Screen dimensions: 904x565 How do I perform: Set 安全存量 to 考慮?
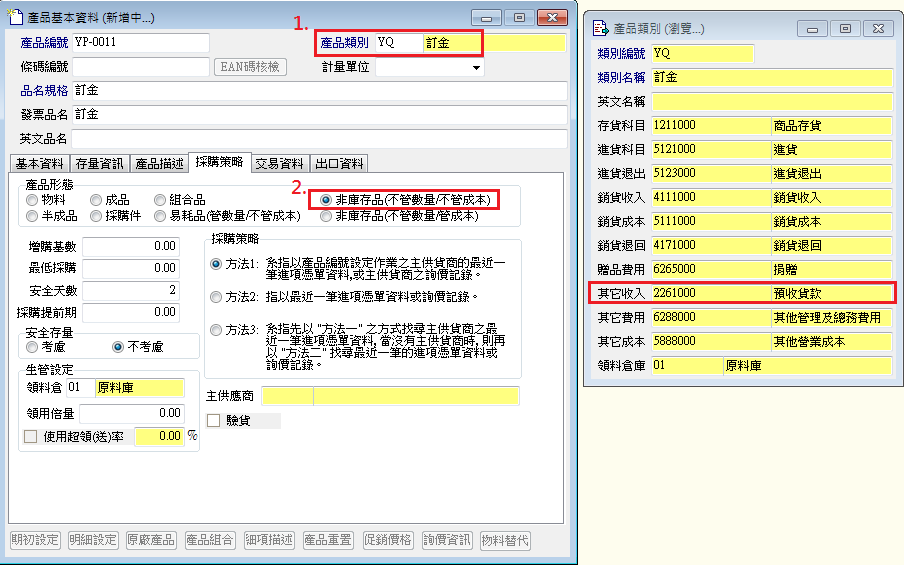tap(32, 346)
